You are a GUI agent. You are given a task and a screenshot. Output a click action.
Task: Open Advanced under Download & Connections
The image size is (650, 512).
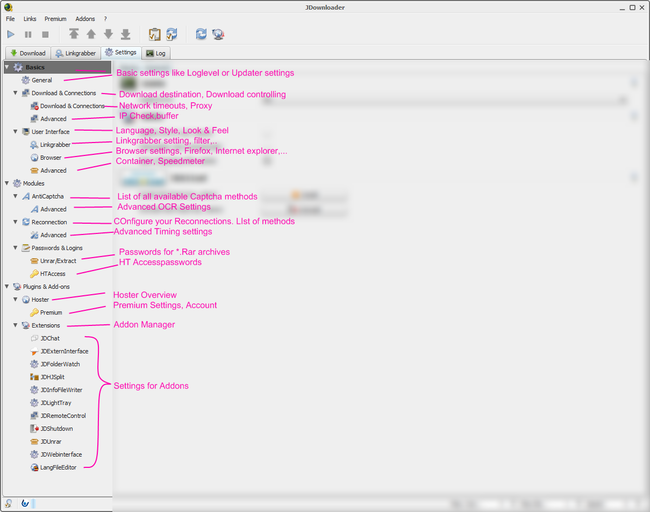[49, 119]
